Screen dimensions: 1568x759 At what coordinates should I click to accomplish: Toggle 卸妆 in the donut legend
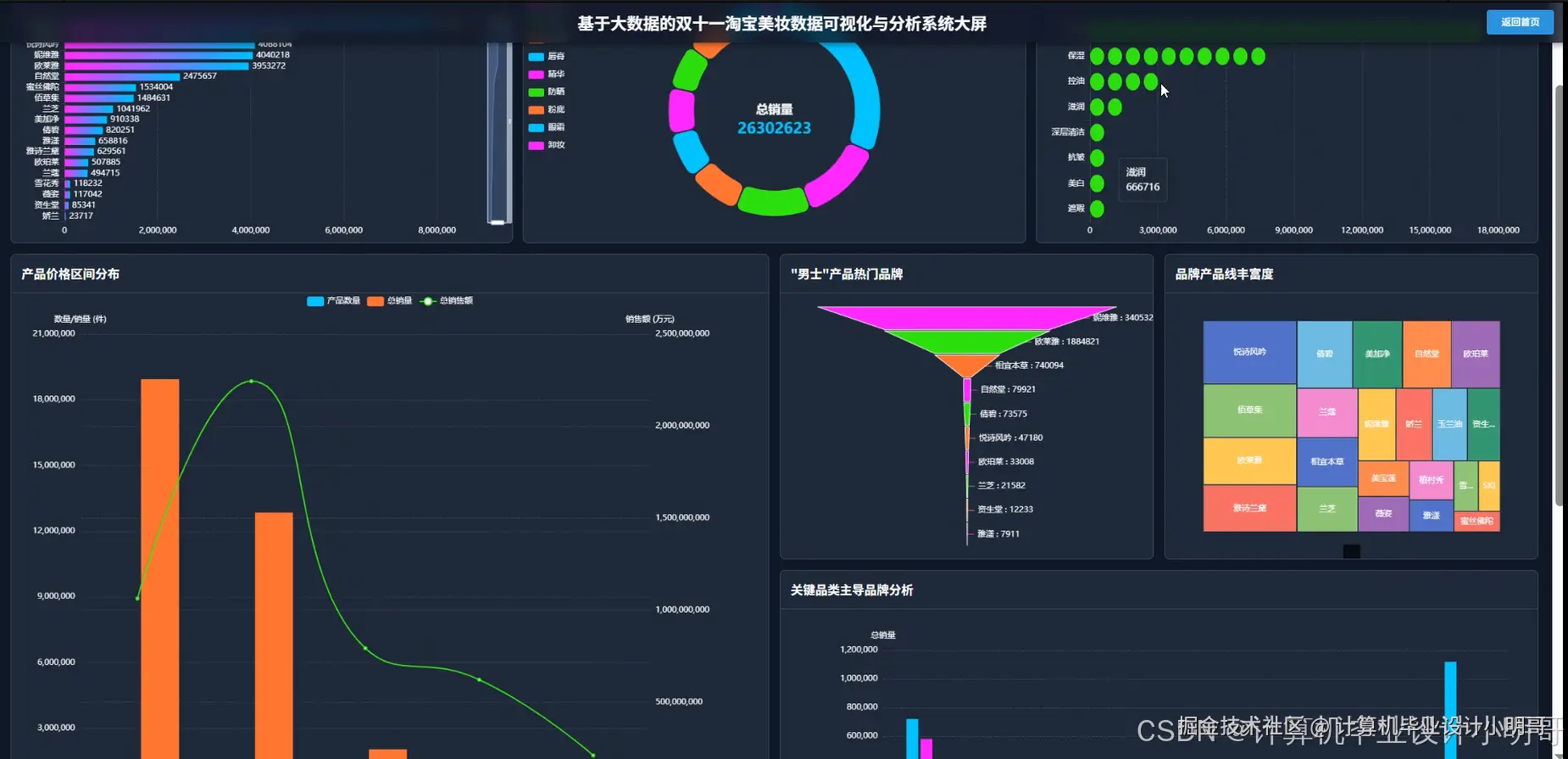pos(547,145)
